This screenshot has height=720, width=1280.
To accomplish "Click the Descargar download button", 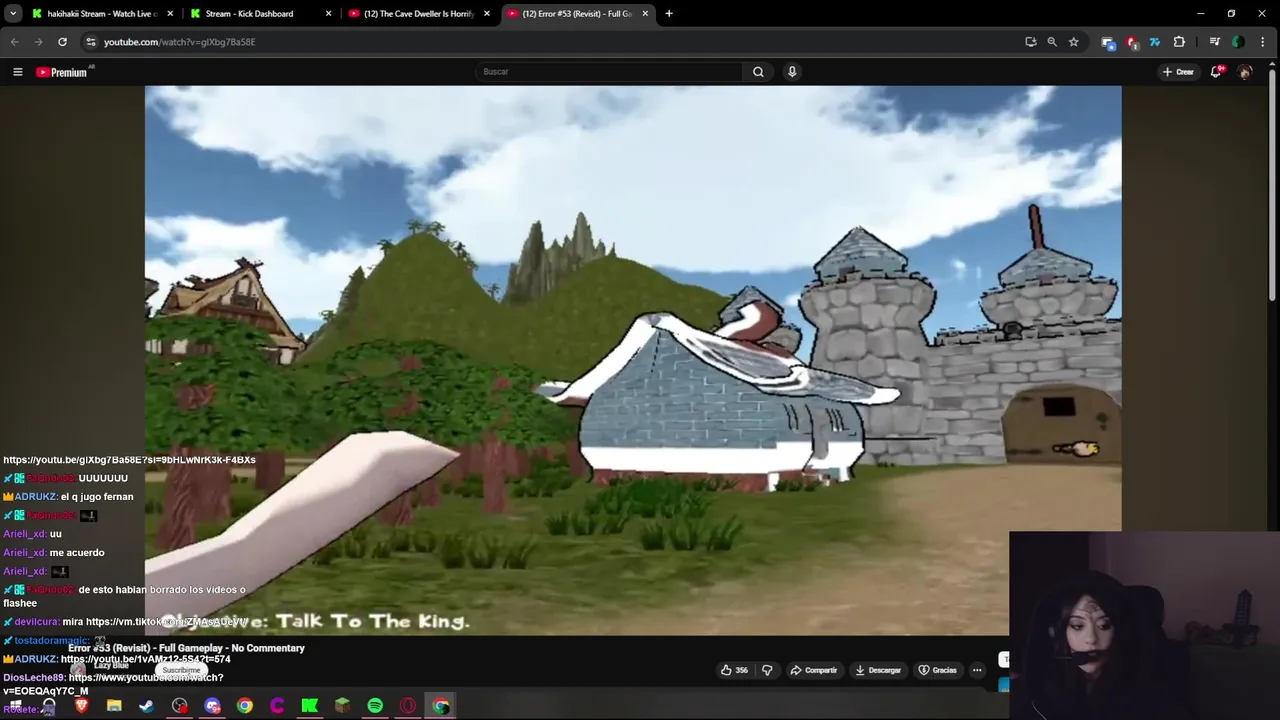I will pyautogui.click(x=878, y=670).
